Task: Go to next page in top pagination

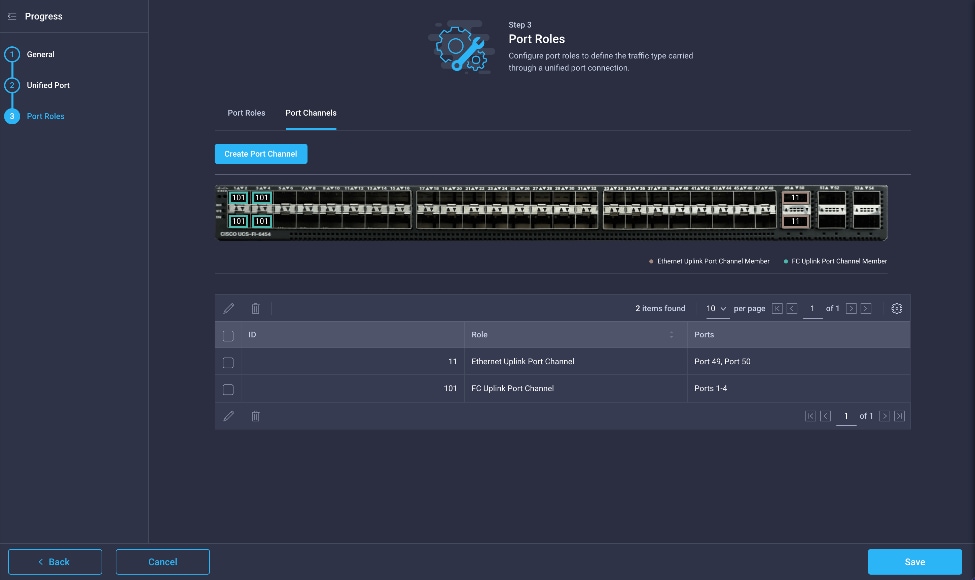Action: [x=851, y=308]
